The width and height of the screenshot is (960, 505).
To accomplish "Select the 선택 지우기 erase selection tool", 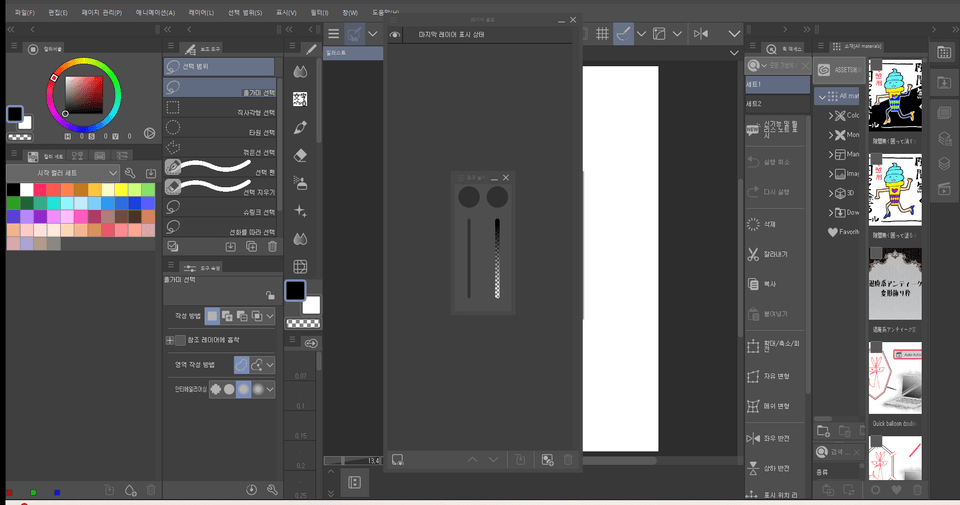I will click(x=220, y=187).
